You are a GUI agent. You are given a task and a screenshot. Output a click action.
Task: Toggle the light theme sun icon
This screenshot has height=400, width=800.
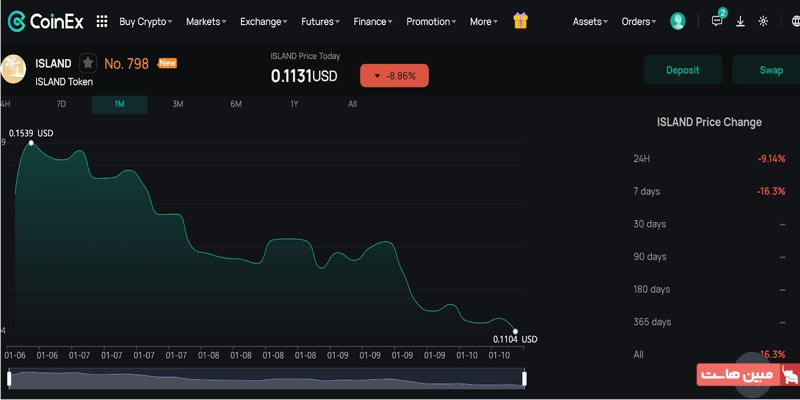763,21
